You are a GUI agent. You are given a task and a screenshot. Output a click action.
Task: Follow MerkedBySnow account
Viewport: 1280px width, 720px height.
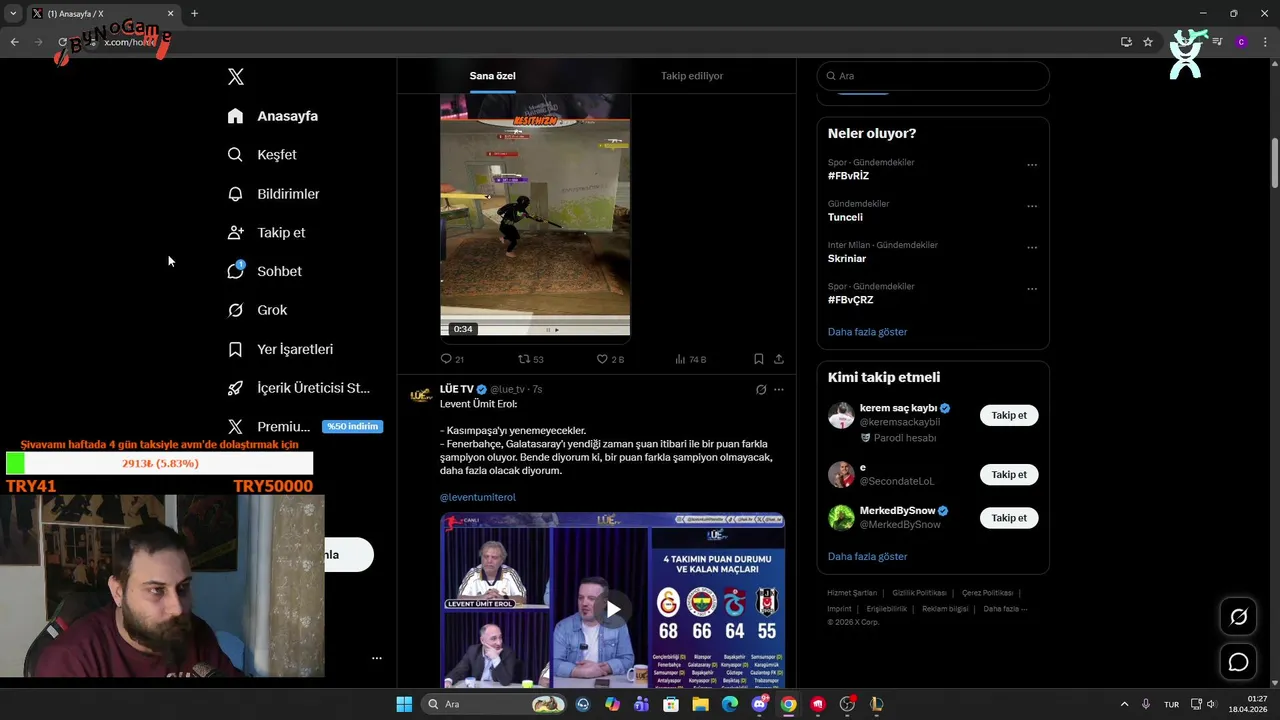click(x=1009, y=518)
